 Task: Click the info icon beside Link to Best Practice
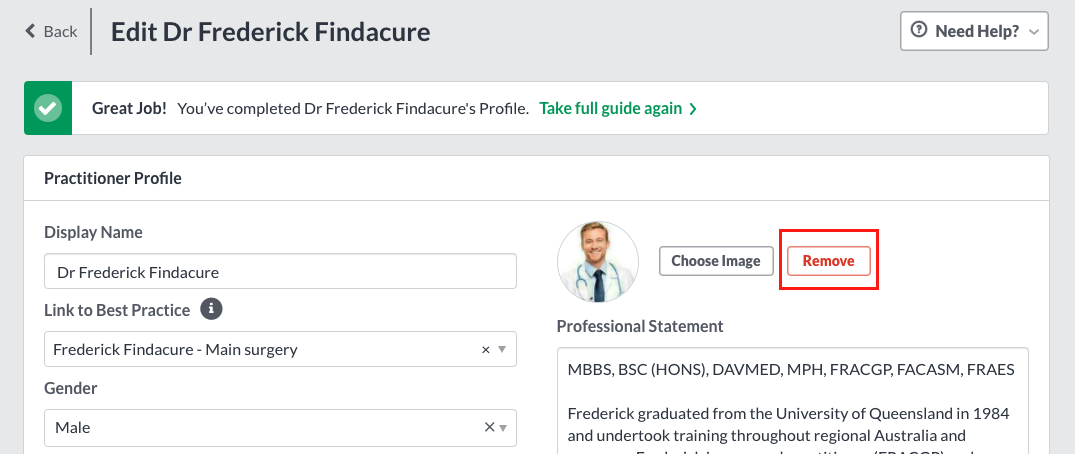211,309
